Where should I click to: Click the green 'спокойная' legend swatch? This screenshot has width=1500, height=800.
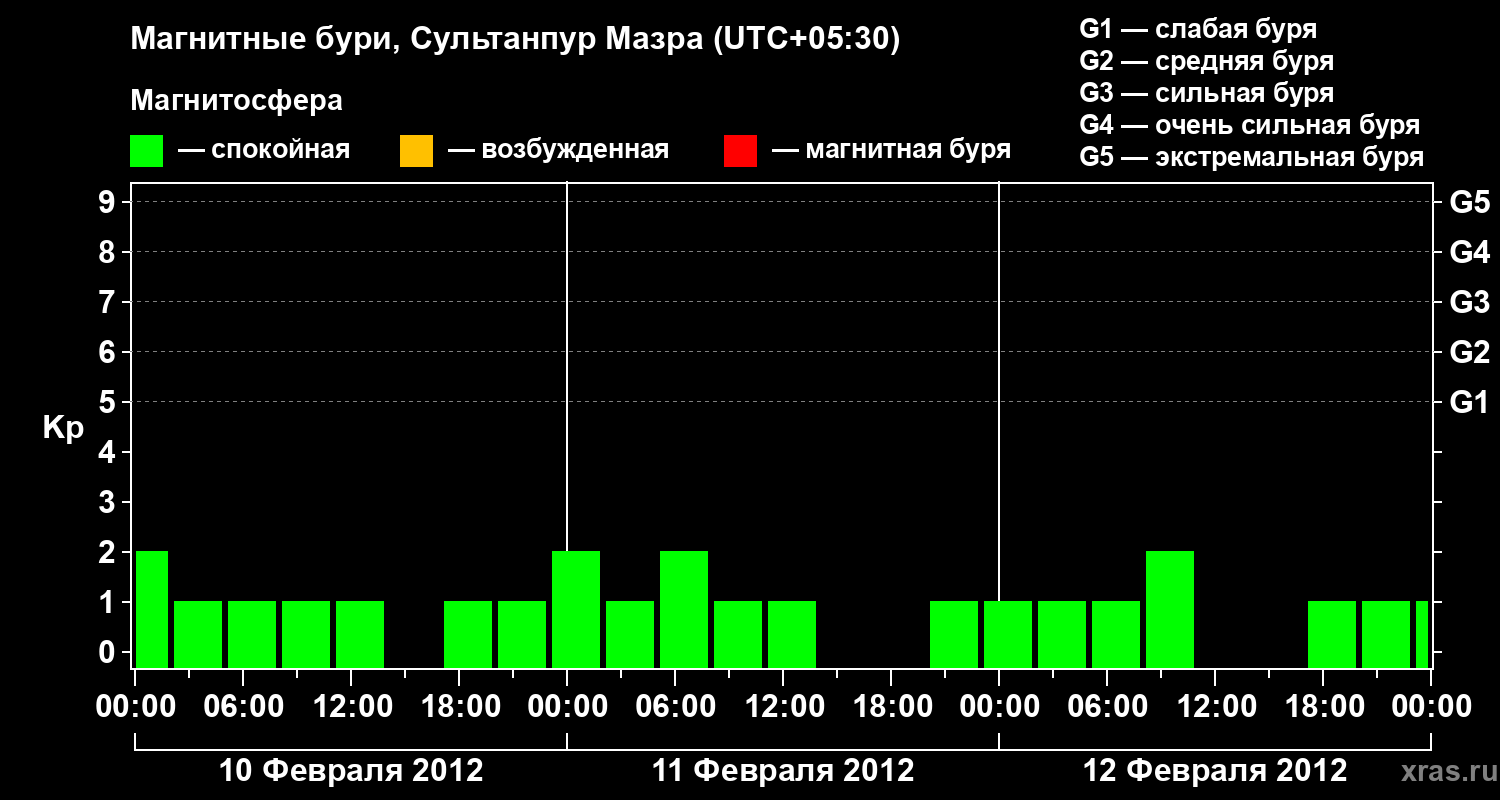147,151
